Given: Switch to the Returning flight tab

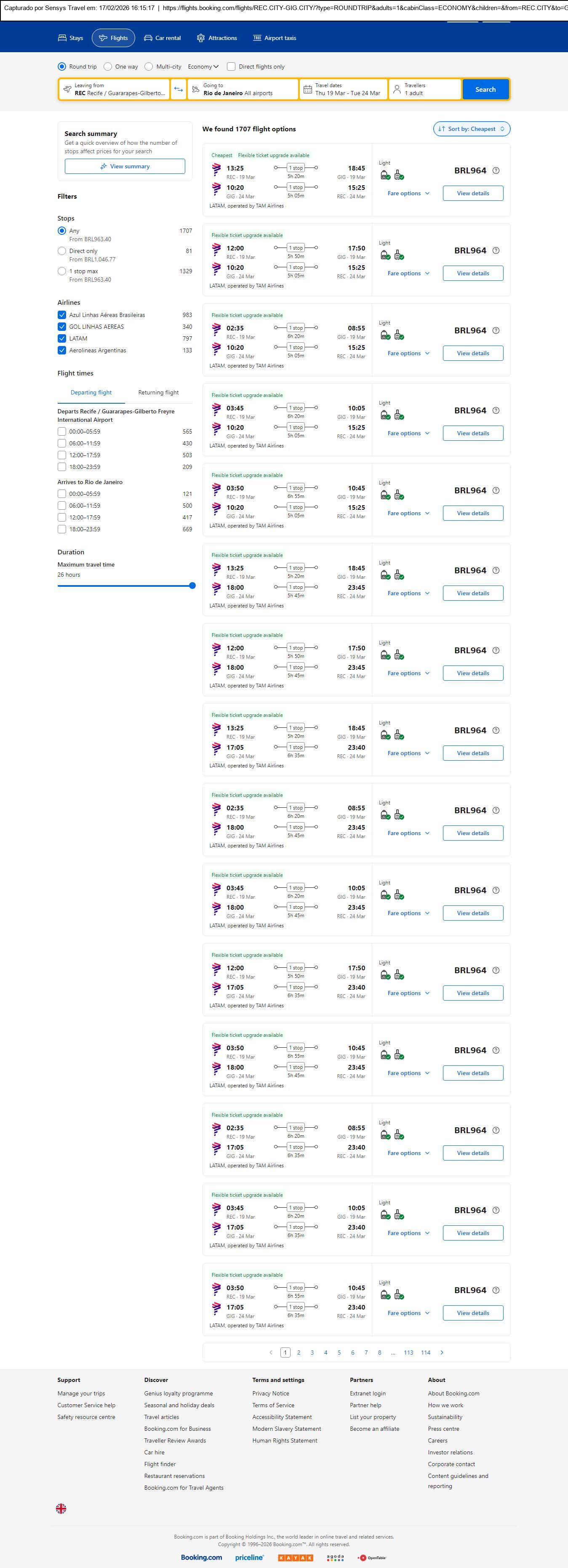Looking at the screenshot, I should click(158, 393).
